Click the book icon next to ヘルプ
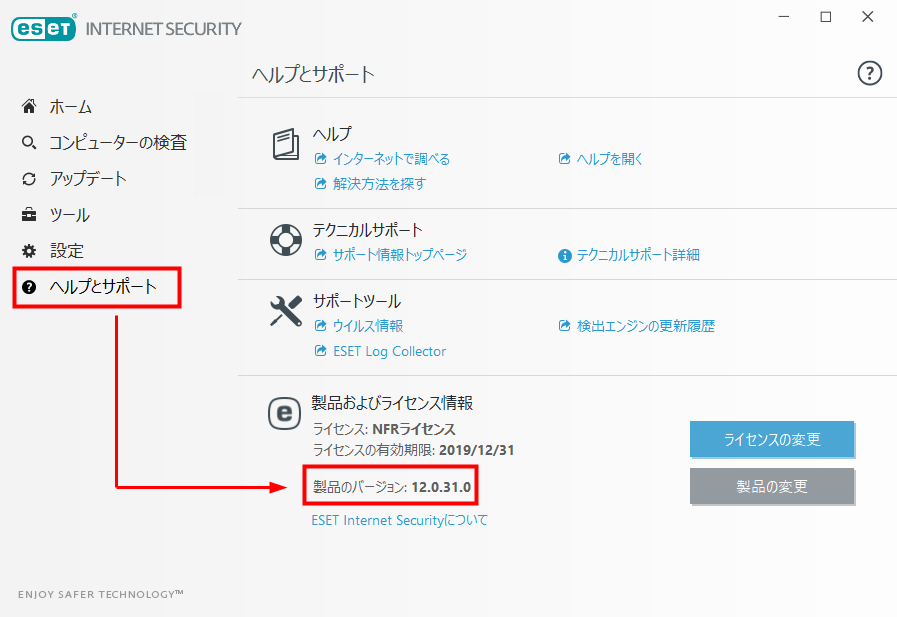Image resolution: width=897 pixels, height=617 pixels. (285, 144)
